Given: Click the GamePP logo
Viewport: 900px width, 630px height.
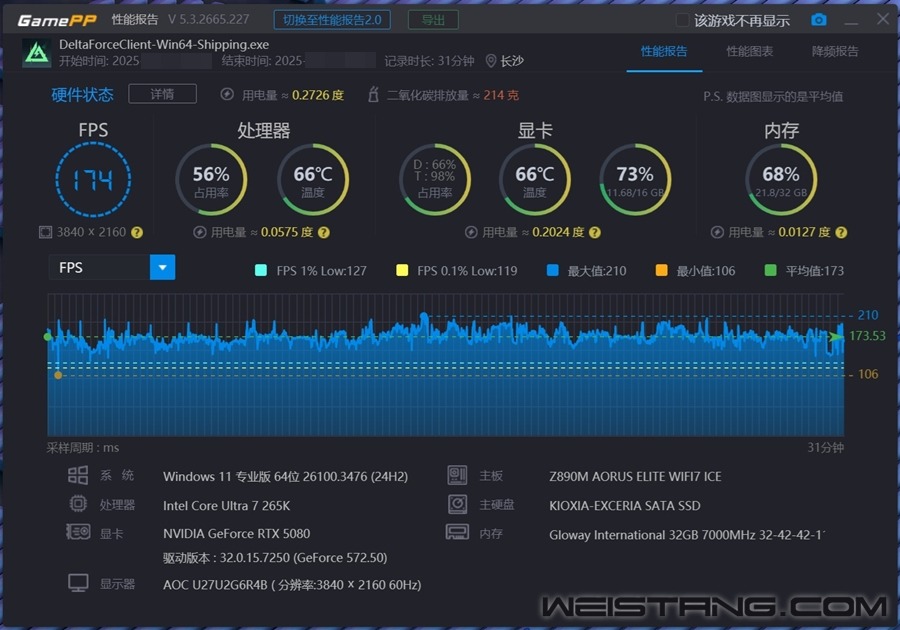Looking at the screenshot, I should [57, 21].
